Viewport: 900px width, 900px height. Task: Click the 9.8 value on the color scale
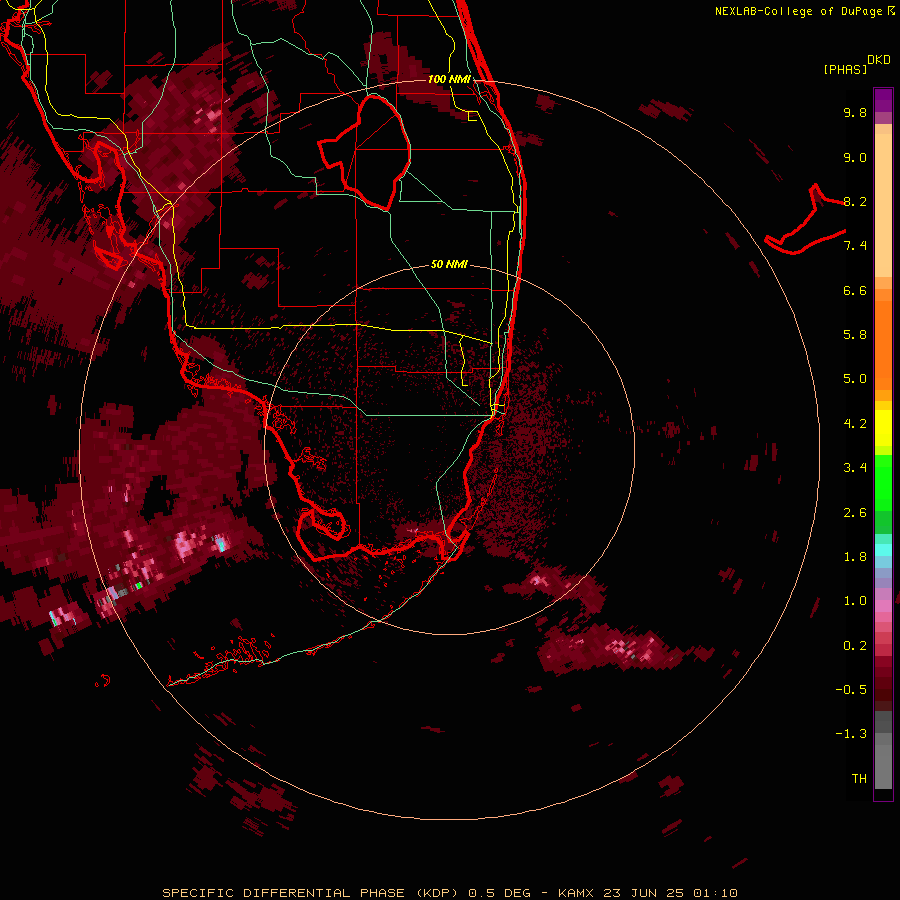855,112
